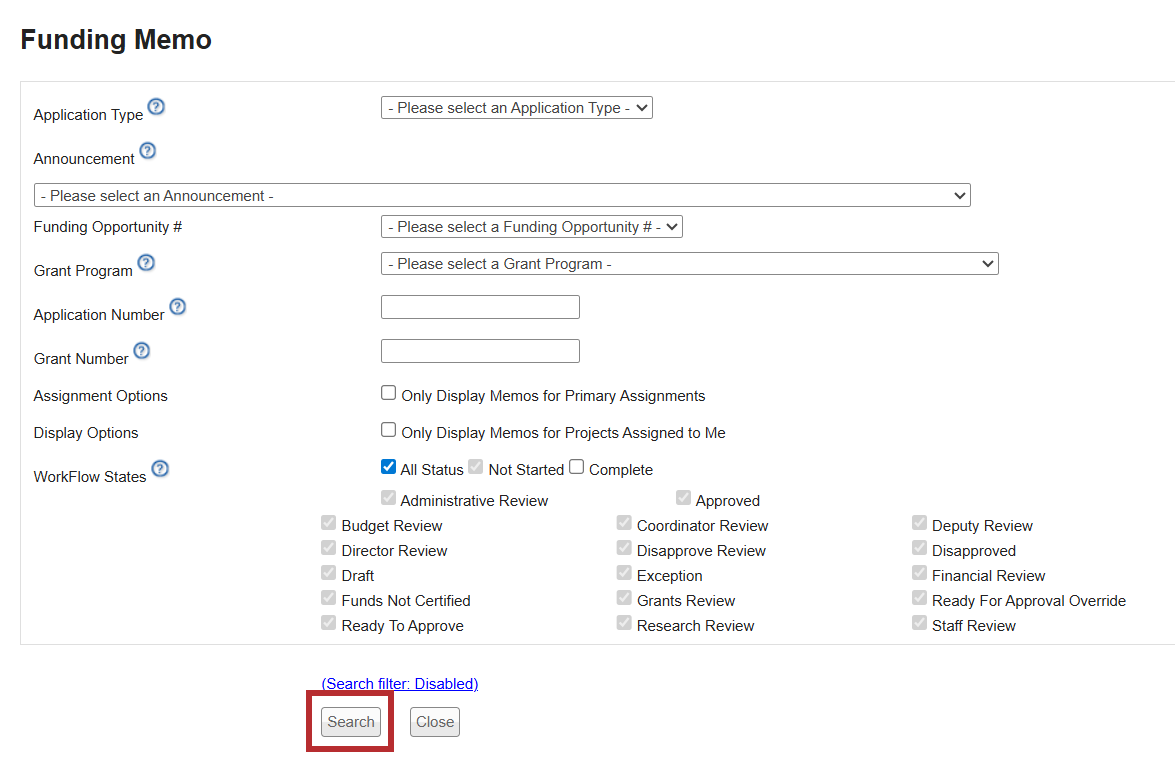Screen dimensions: 1175x759
Task: Toggle the Not Started checkbox
Action: (476, 467)
